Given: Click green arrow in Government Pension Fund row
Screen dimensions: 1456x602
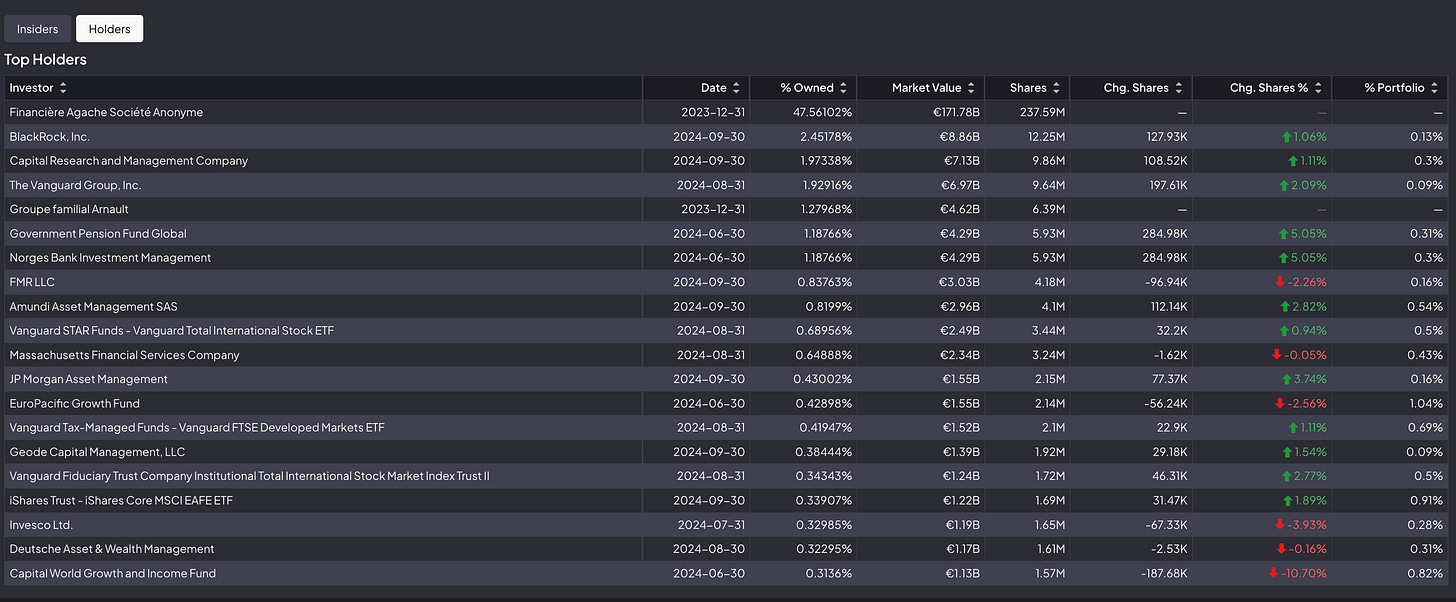Looking at the screenshot, I should pyautogui.click(x=1283, y=234).
